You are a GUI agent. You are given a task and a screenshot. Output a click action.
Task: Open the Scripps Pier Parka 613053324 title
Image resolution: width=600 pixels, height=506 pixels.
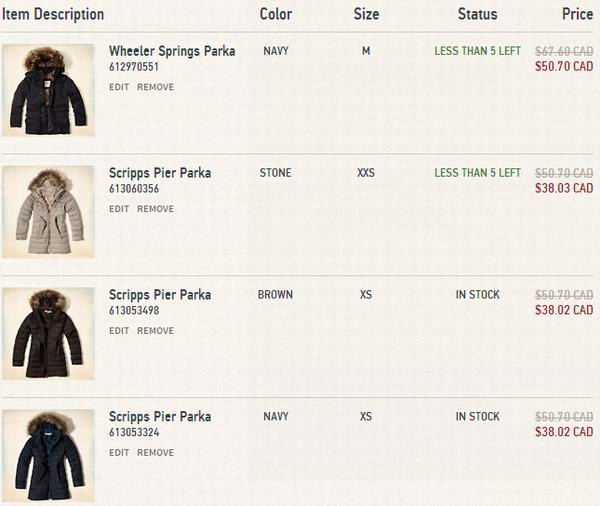[x=160, y=417]
